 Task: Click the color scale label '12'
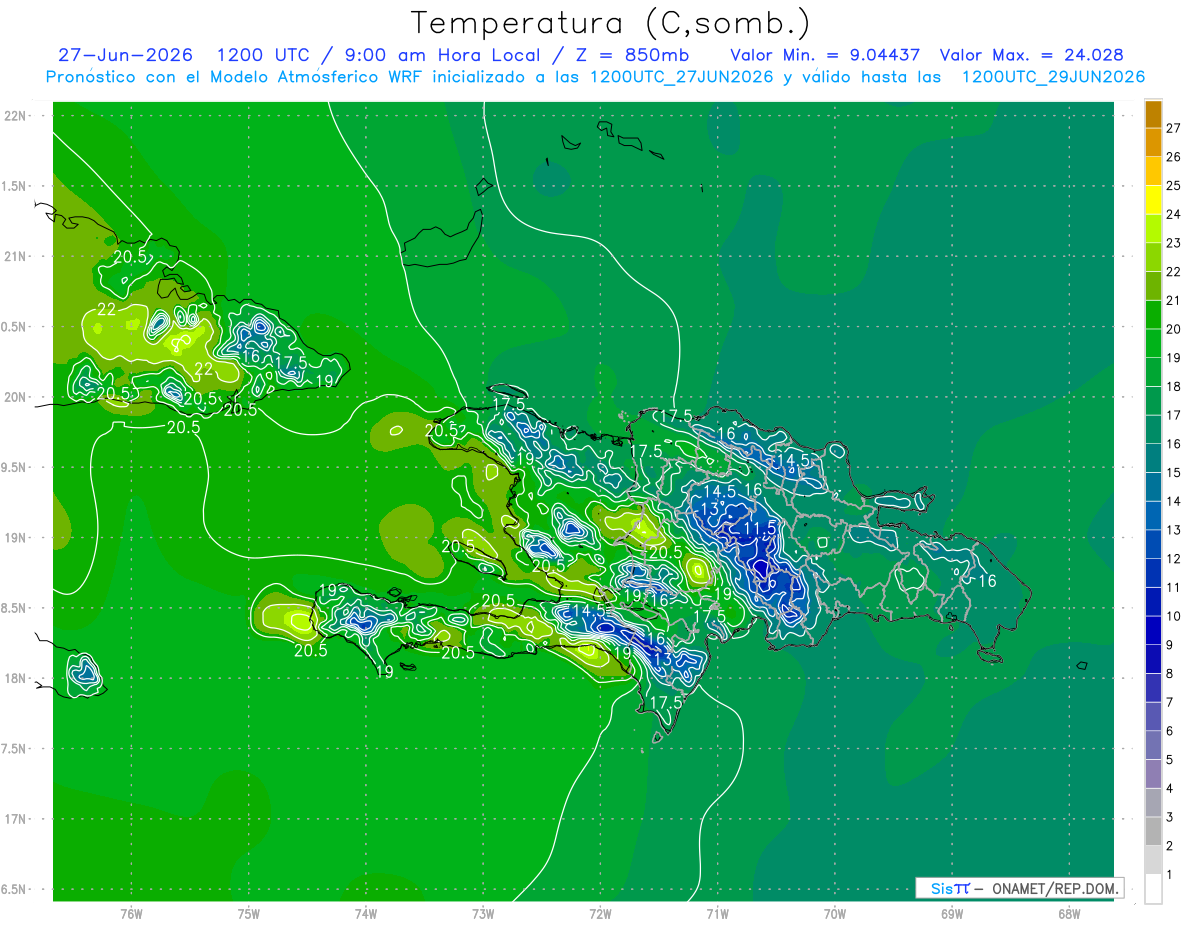[x=1173, y=559]
